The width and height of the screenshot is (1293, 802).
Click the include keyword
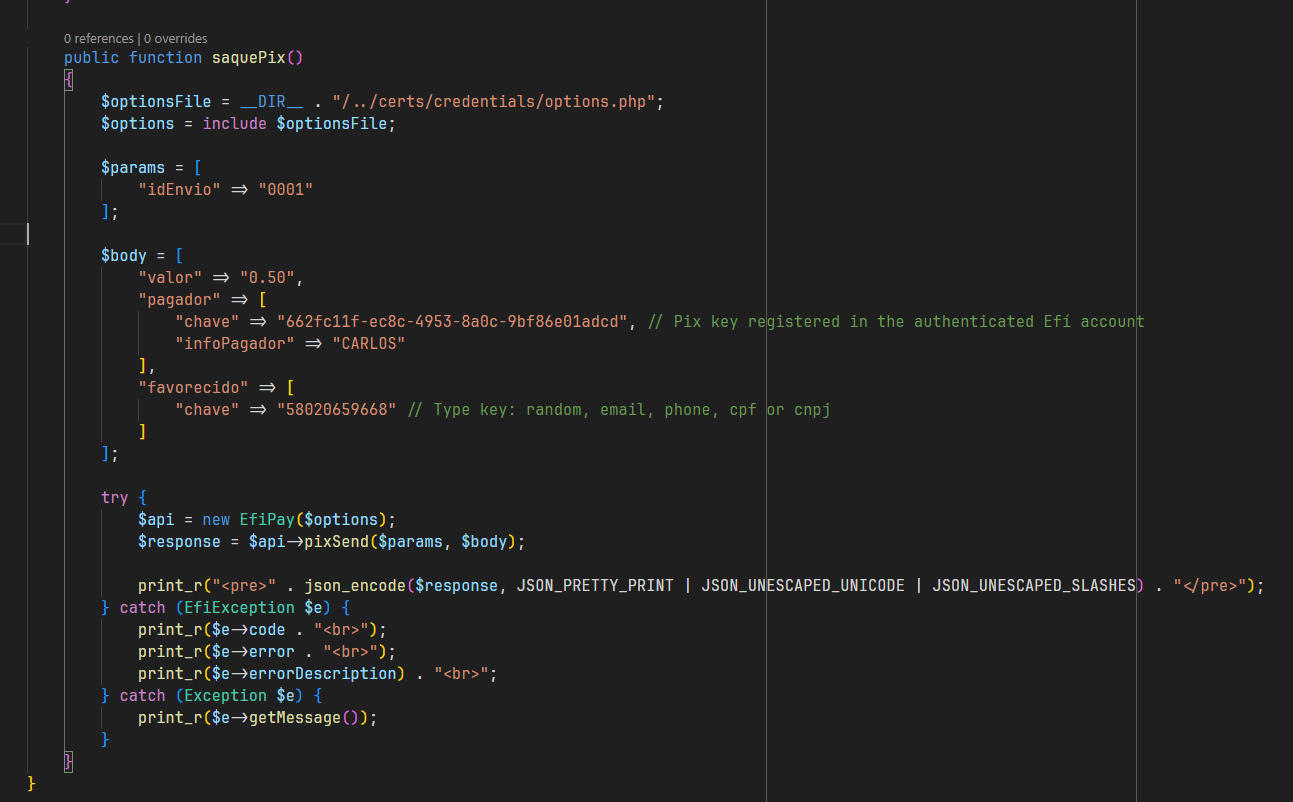[235, 124]
